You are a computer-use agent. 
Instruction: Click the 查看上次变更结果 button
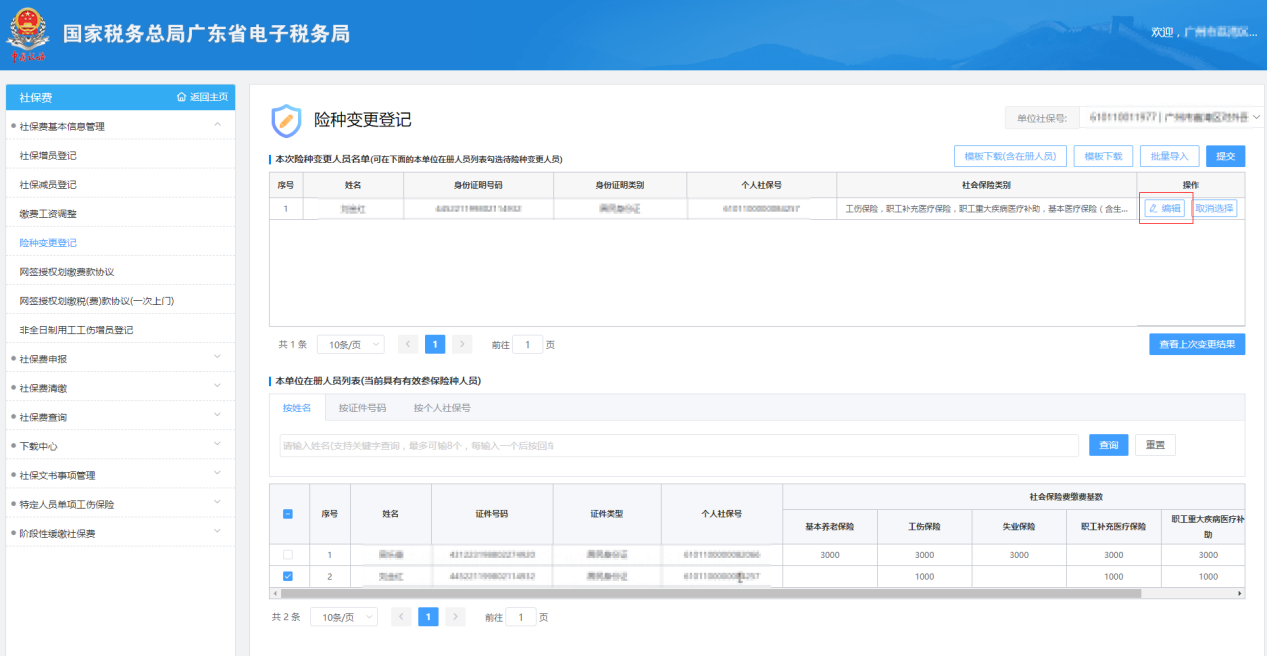pyautogui.click(x=1196, y=344)
